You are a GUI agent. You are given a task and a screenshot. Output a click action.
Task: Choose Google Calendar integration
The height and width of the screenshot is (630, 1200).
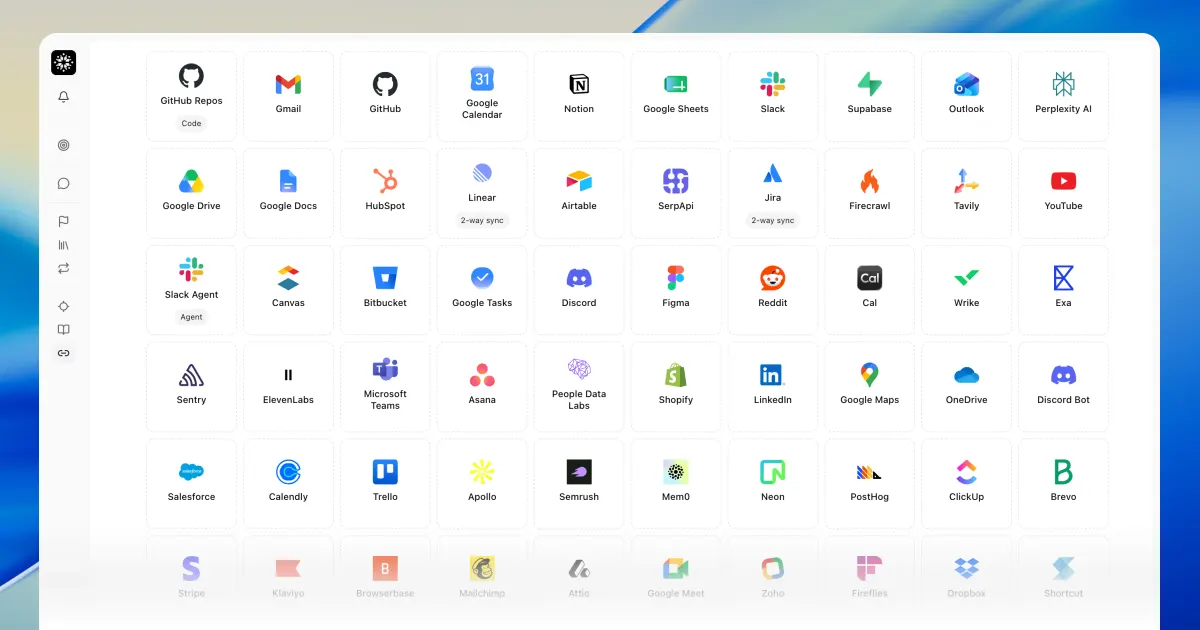(x=482, y=96)
